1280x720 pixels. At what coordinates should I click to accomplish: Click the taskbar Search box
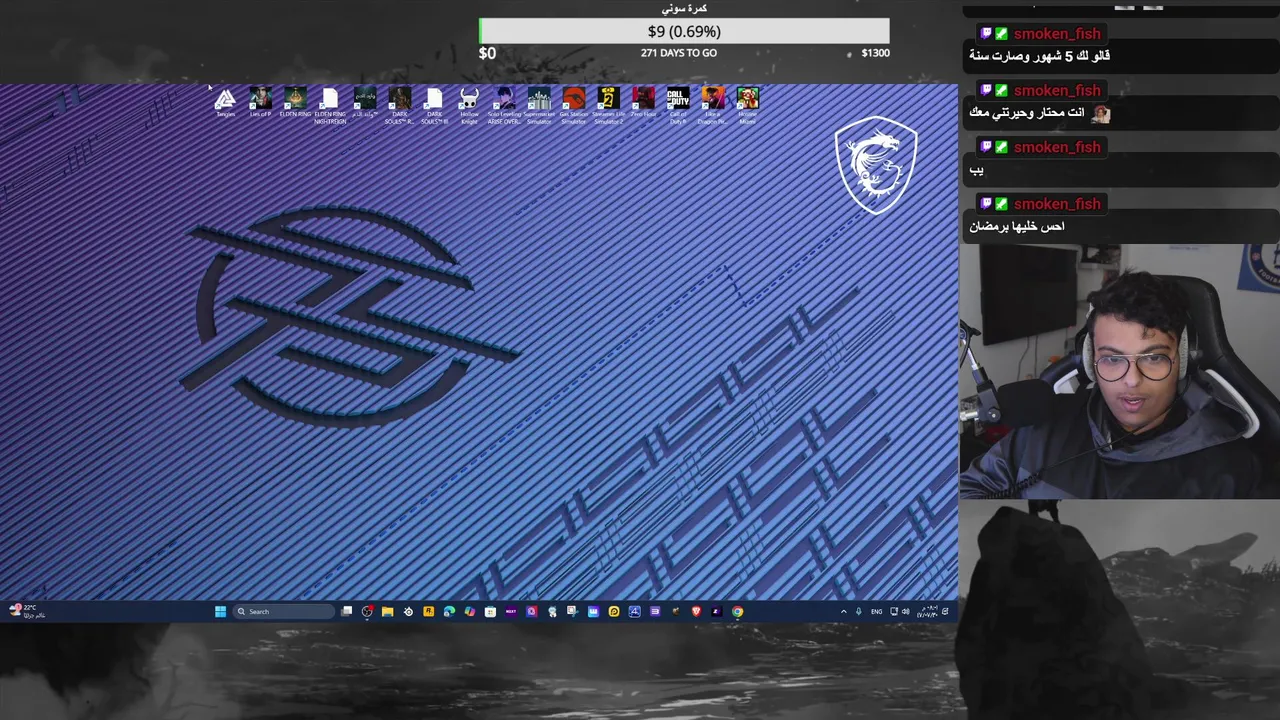pyautogui.click(x=284, y=611)
